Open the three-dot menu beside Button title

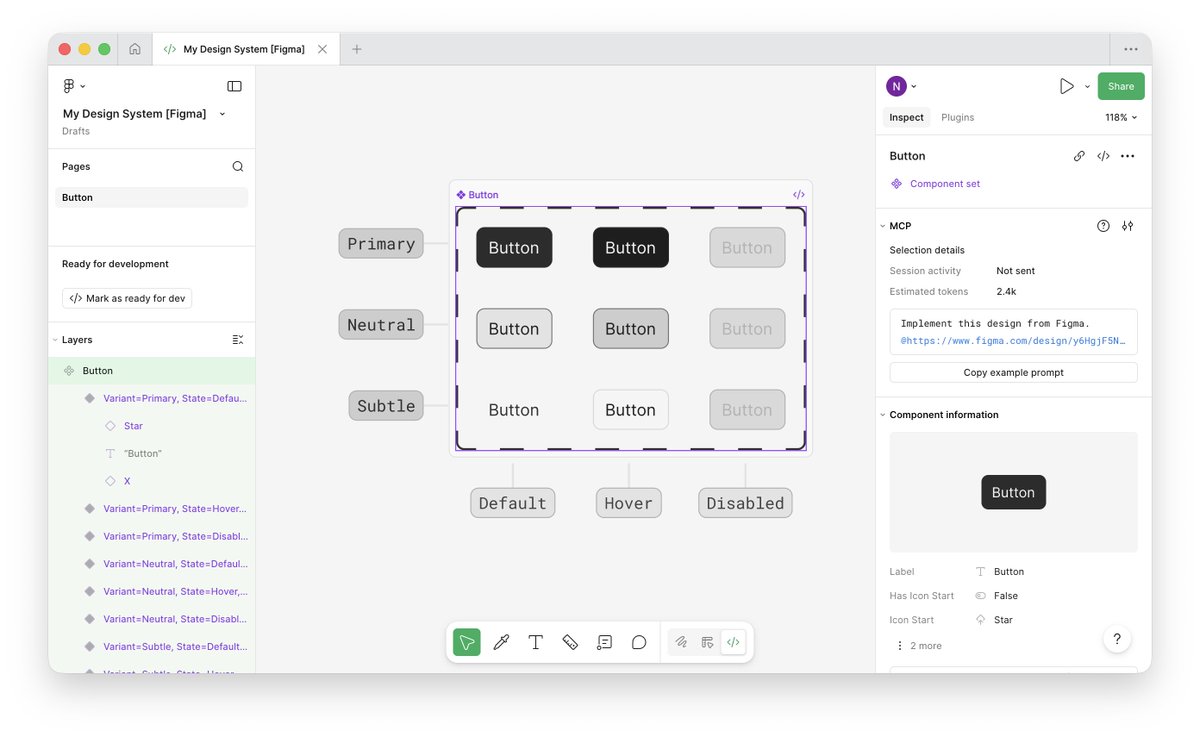pos(1128,156)
